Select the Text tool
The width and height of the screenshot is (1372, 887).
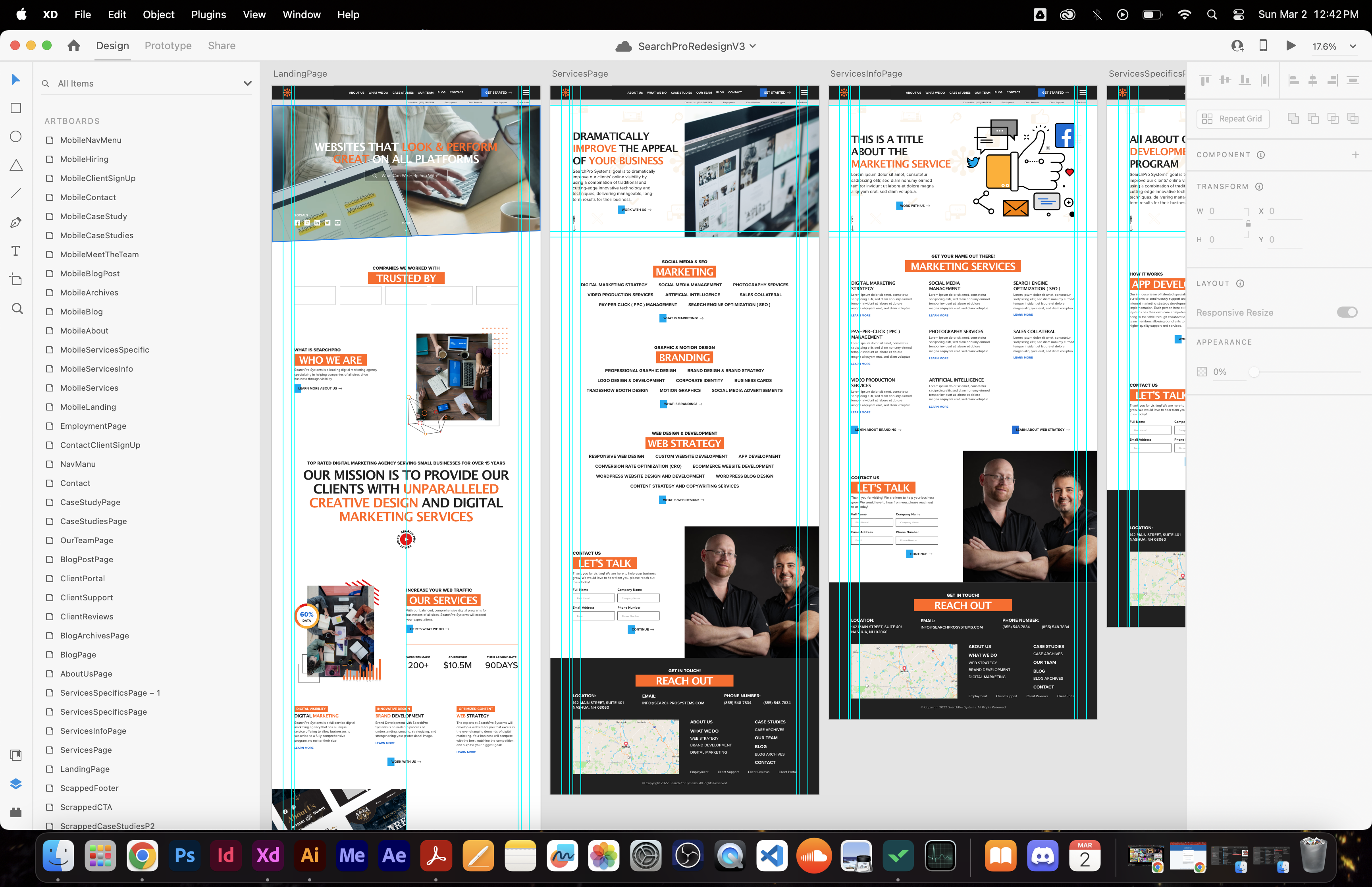16,251
